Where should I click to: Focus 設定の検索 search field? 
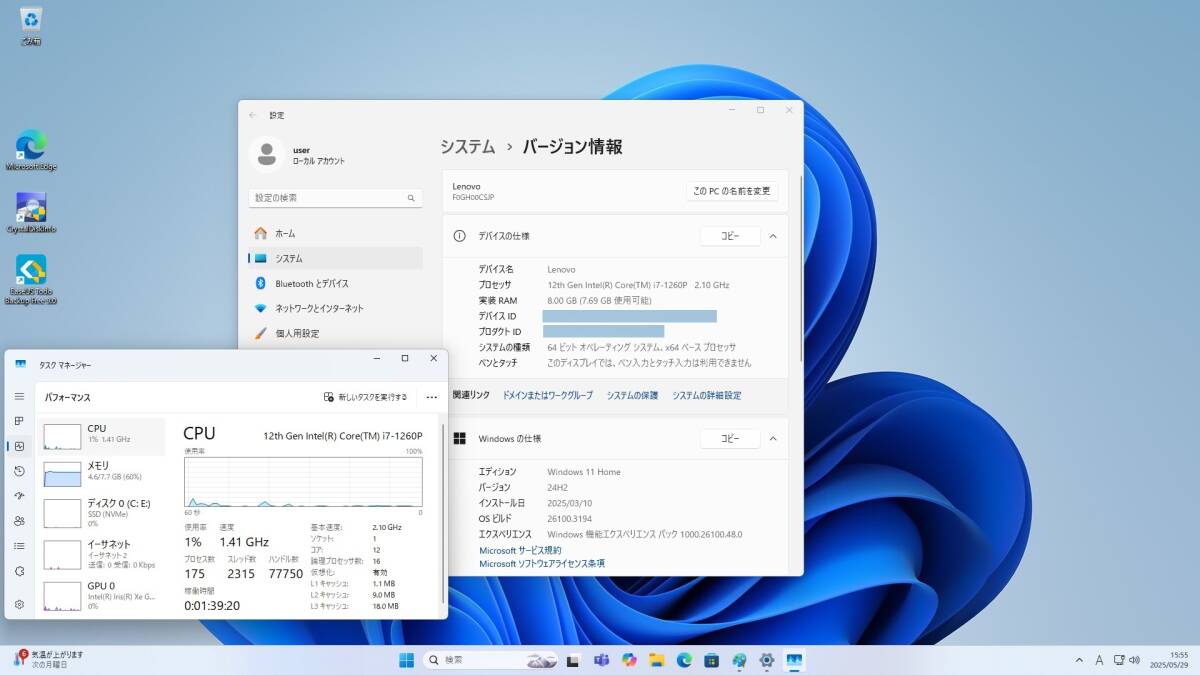[x=335, y=198]
